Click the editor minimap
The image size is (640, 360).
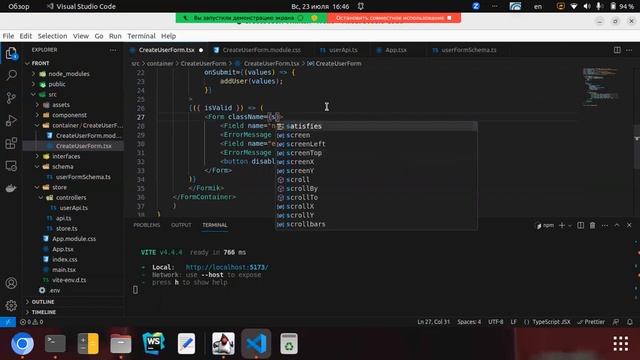pos(601,87)
